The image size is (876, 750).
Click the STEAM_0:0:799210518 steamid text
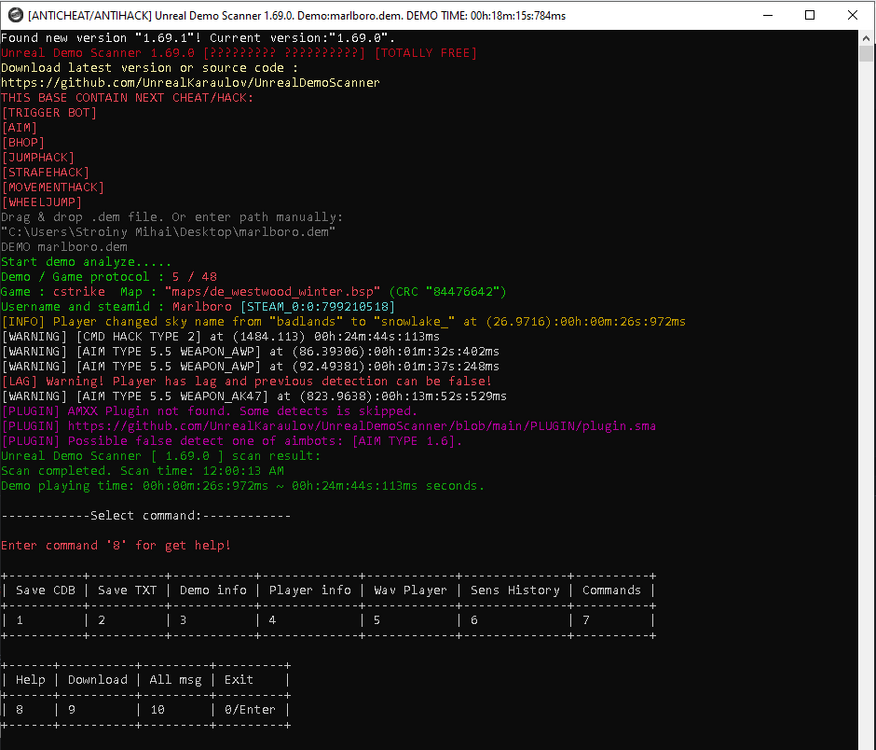[x=318, y=306]
